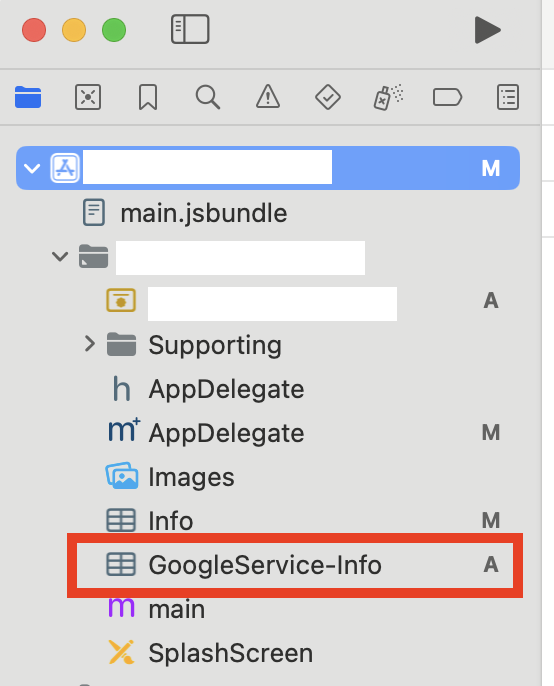This screenshot has height=686, width=554.
Task: Open the Report navigator list icon
Action: [x=508, y=97]
